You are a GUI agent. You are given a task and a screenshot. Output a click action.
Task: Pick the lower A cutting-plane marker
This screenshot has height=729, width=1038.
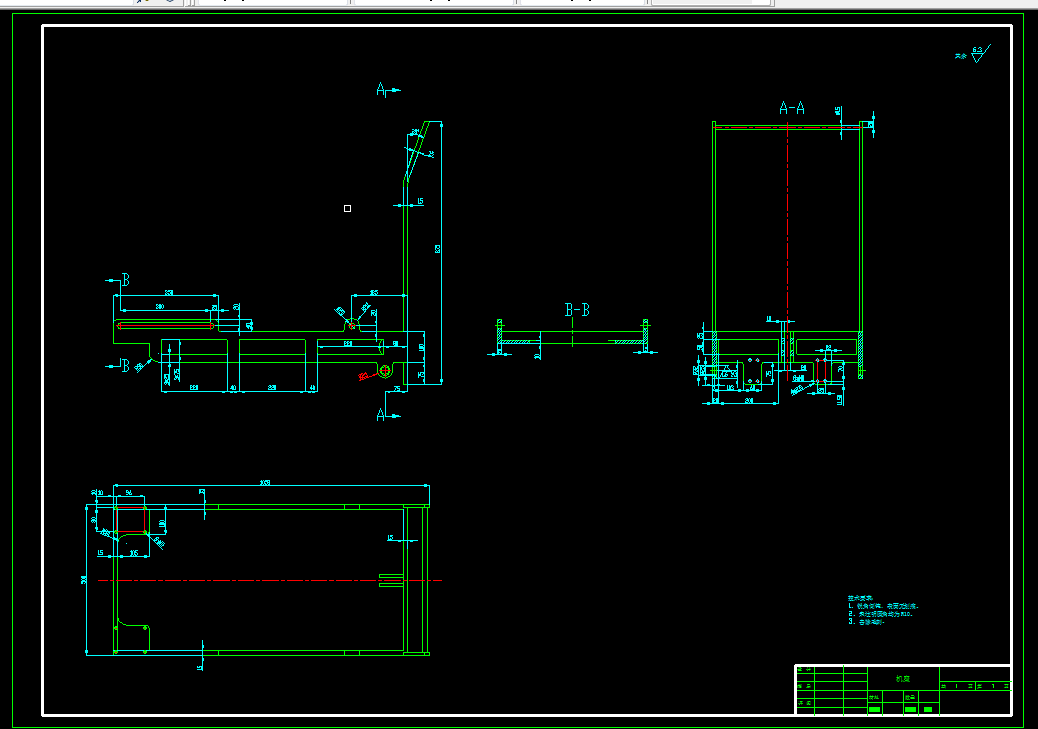(x=388, y=415)
